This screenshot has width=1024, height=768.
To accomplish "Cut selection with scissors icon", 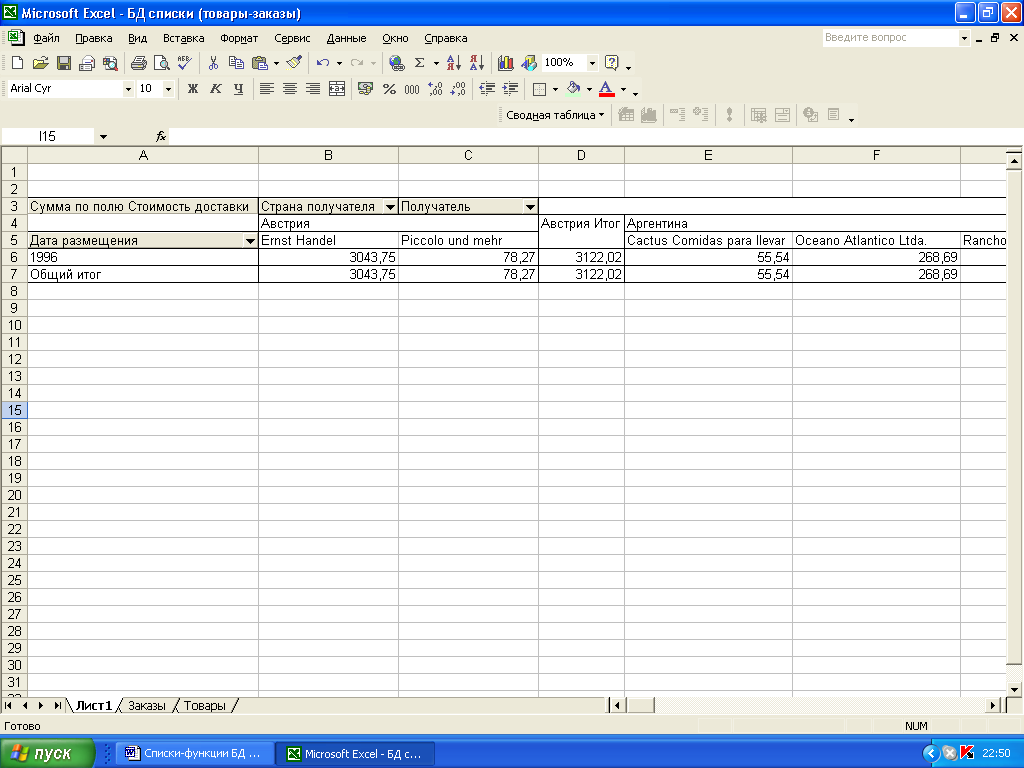I will click(213, 63).
